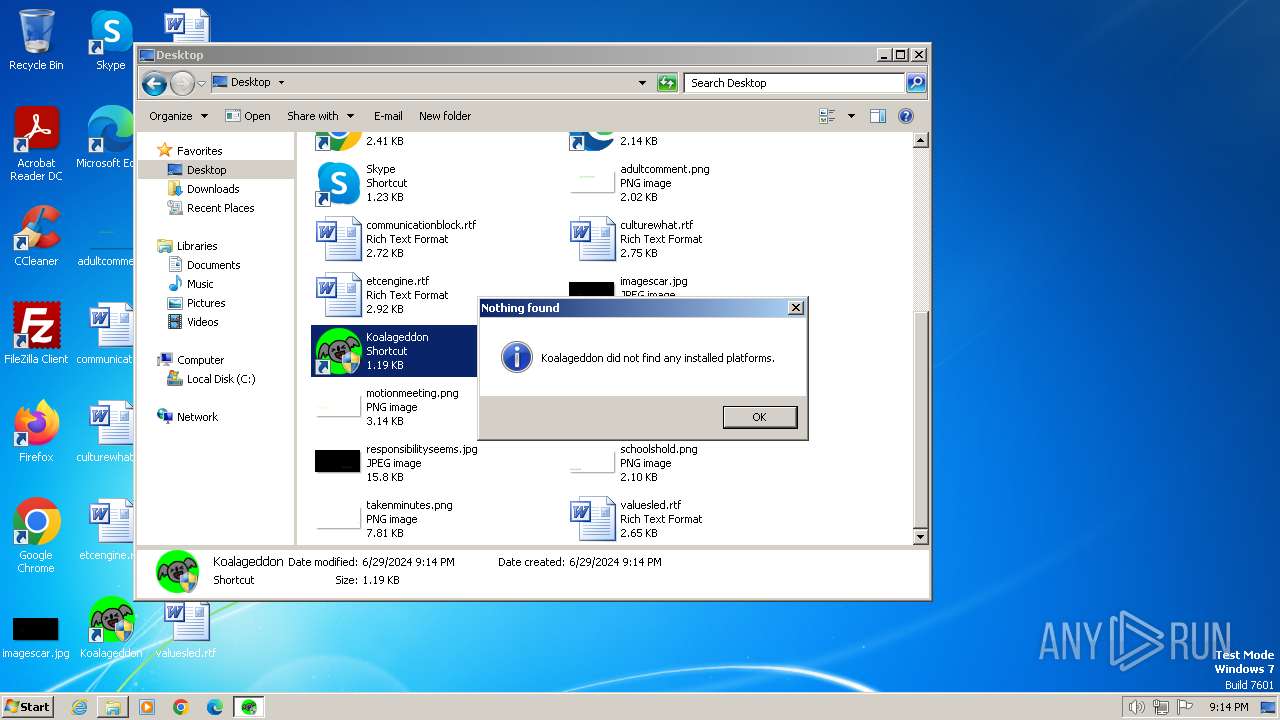This screenshot has width=1280, height=720.
Task: Open the Start menu
Action: (28, 706)
